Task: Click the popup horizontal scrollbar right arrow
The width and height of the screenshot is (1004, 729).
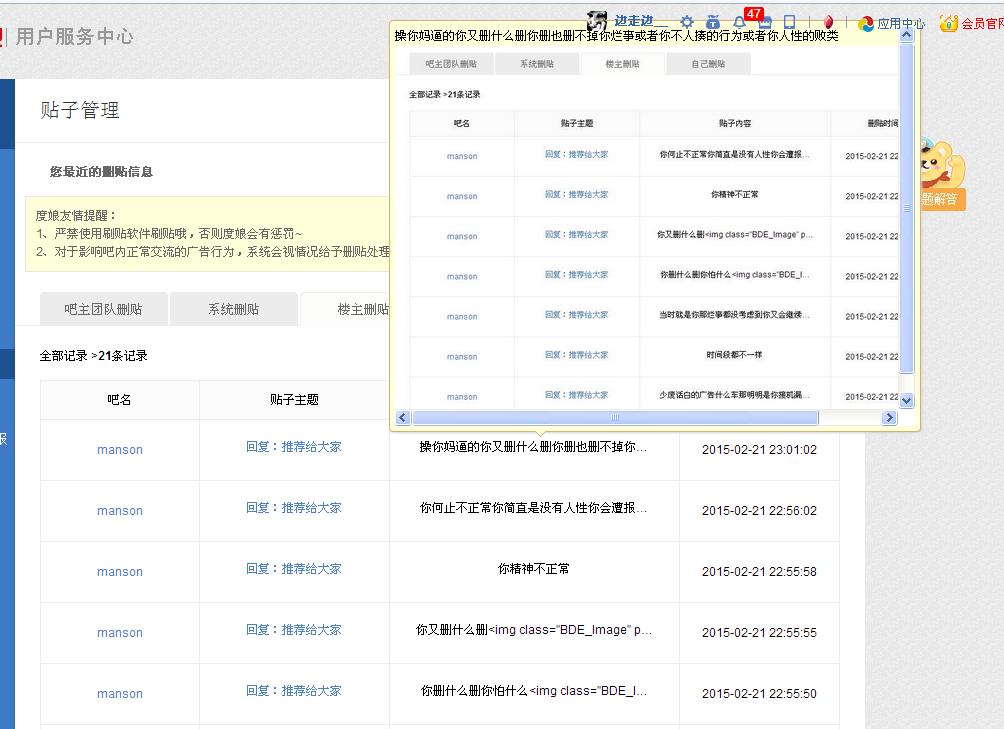Action: click(x=889, y=417)
